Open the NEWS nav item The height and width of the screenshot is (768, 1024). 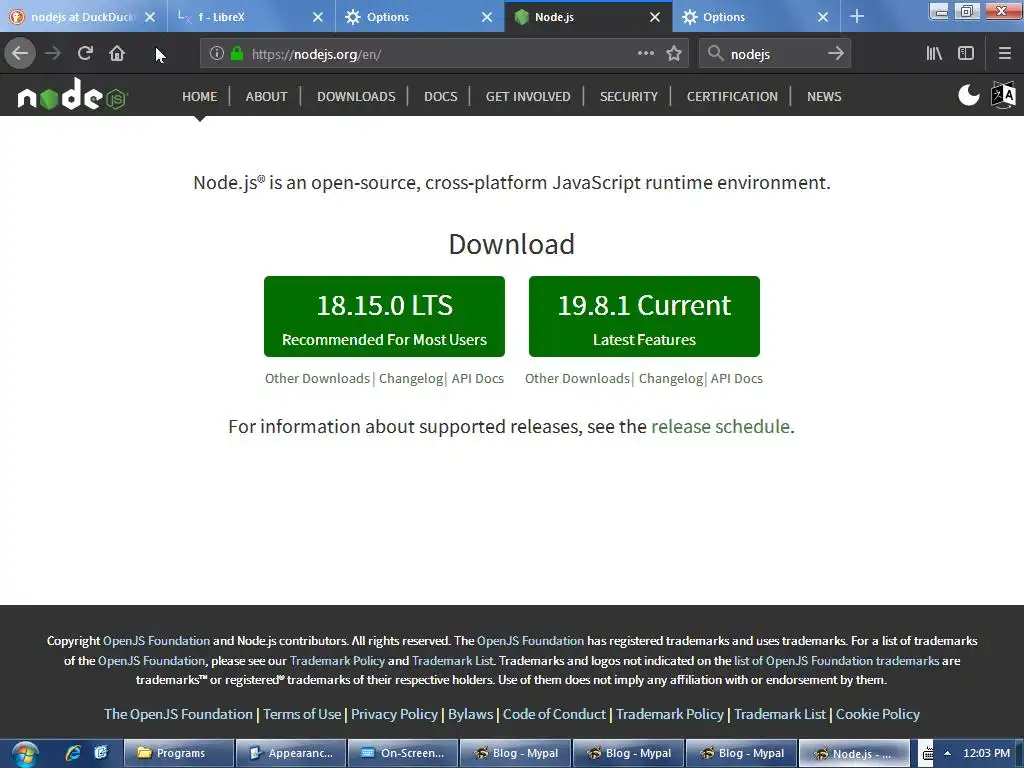824,97
